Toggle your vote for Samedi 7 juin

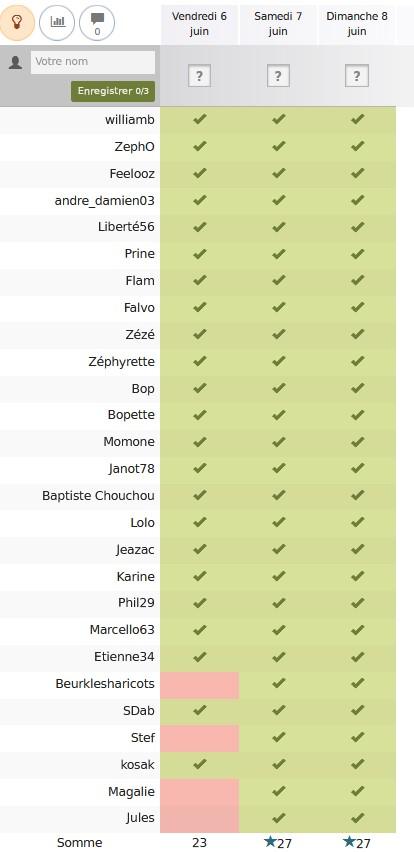[x=278, y=76]
